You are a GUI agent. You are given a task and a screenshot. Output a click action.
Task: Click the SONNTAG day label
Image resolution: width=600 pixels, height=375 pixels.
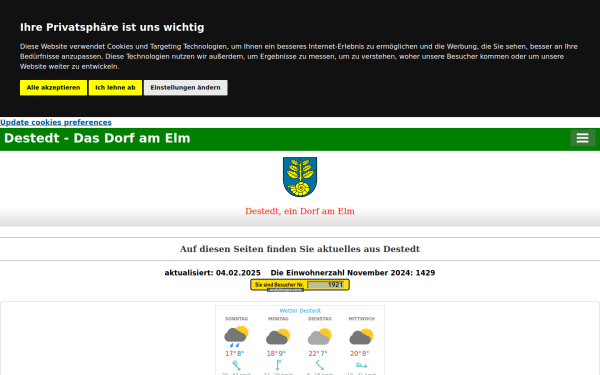coord(236,319)
